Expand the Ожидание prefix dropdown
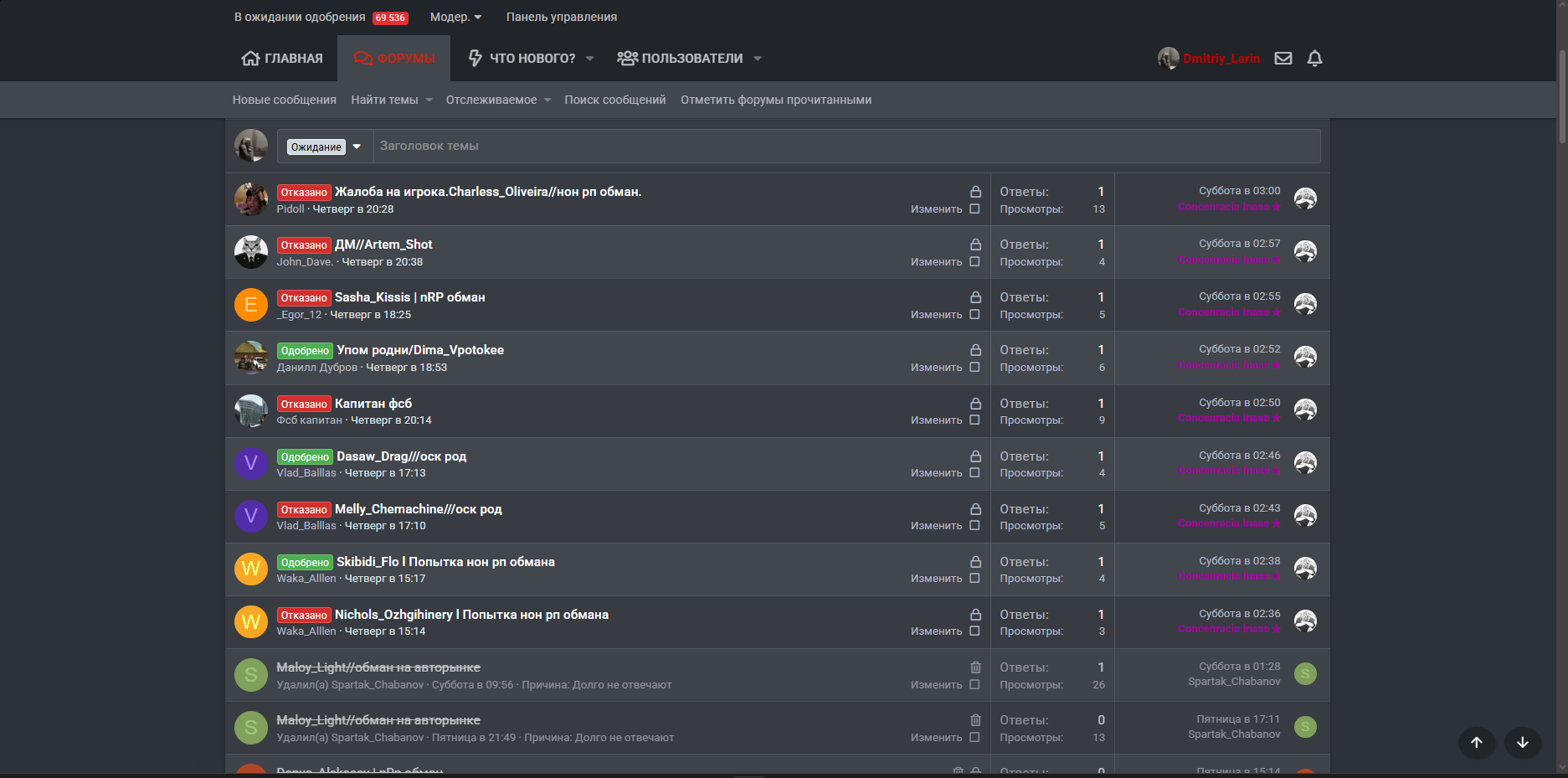 pos(324,147)
